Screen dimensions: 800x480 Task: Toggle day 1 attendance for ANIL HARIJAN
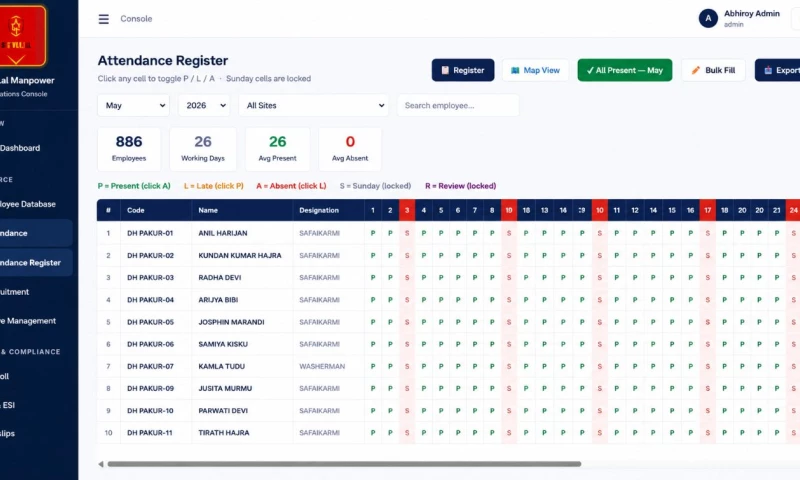373,233
